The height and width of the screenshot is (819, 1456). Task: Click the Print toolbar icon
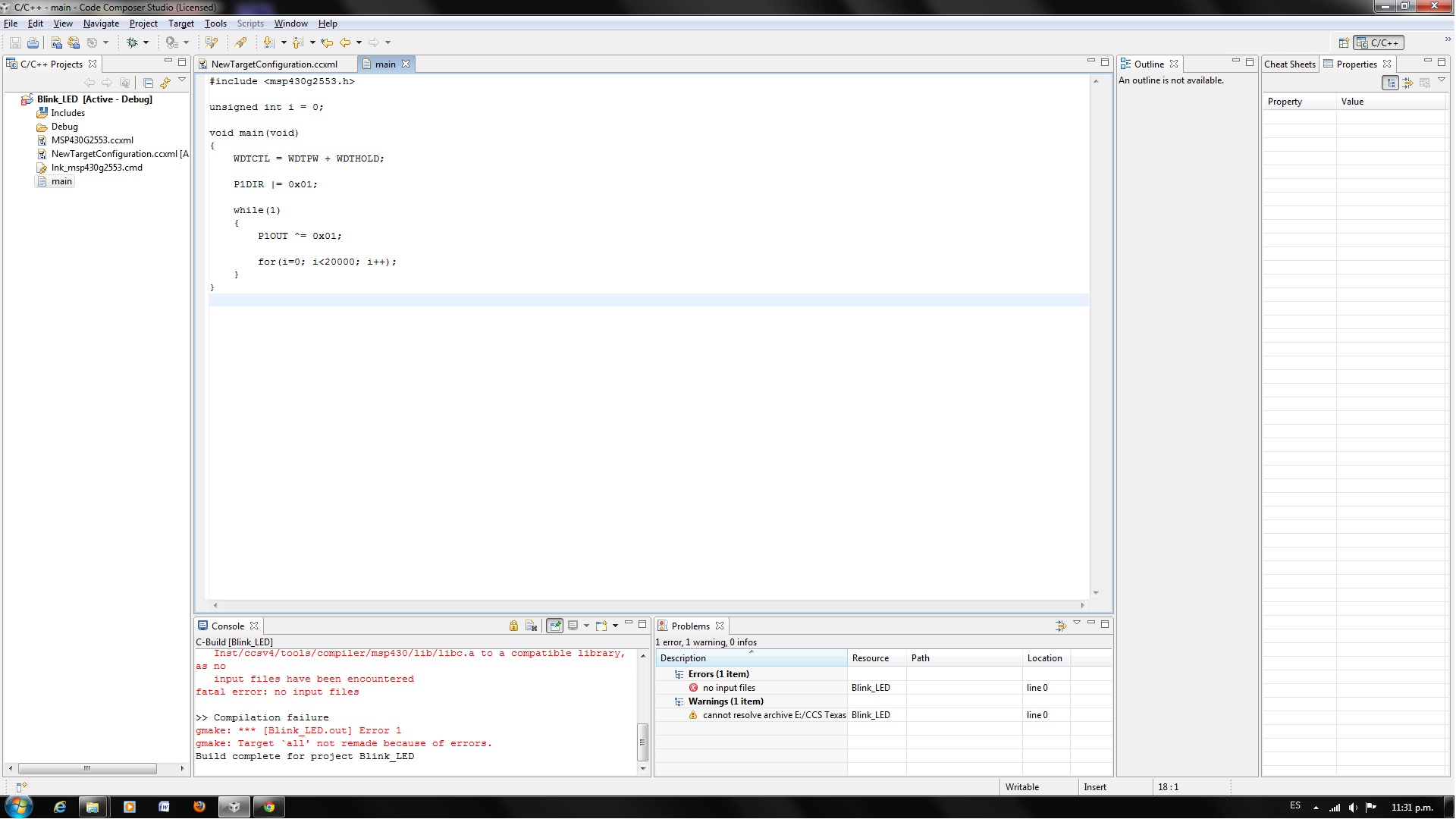(x=33, y=42)
